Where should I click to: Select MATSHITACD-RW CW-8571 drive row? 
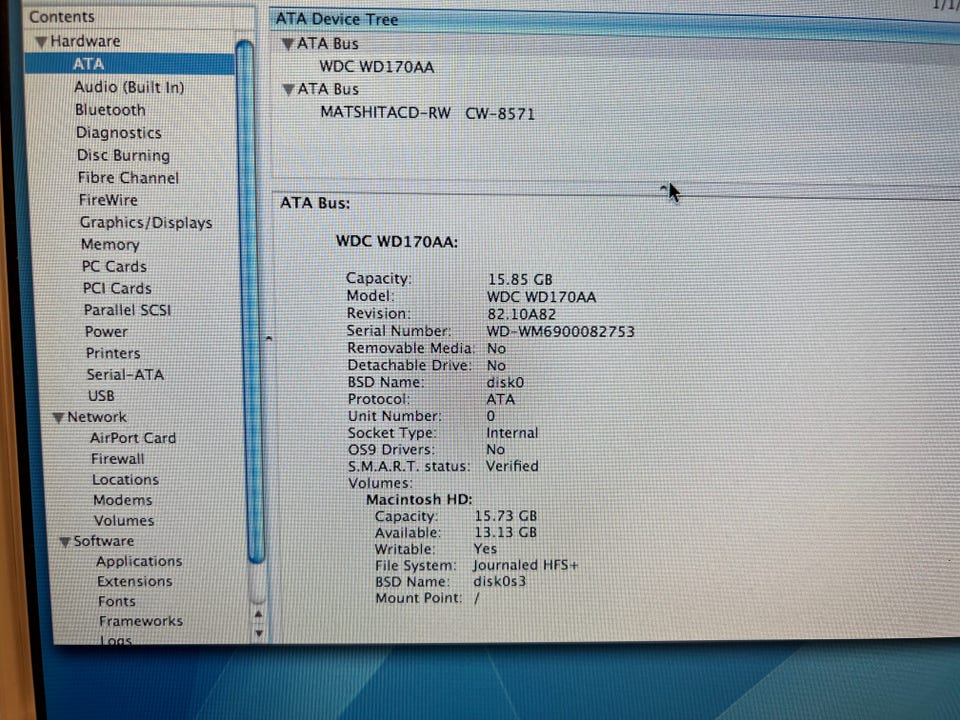(427, 113)
